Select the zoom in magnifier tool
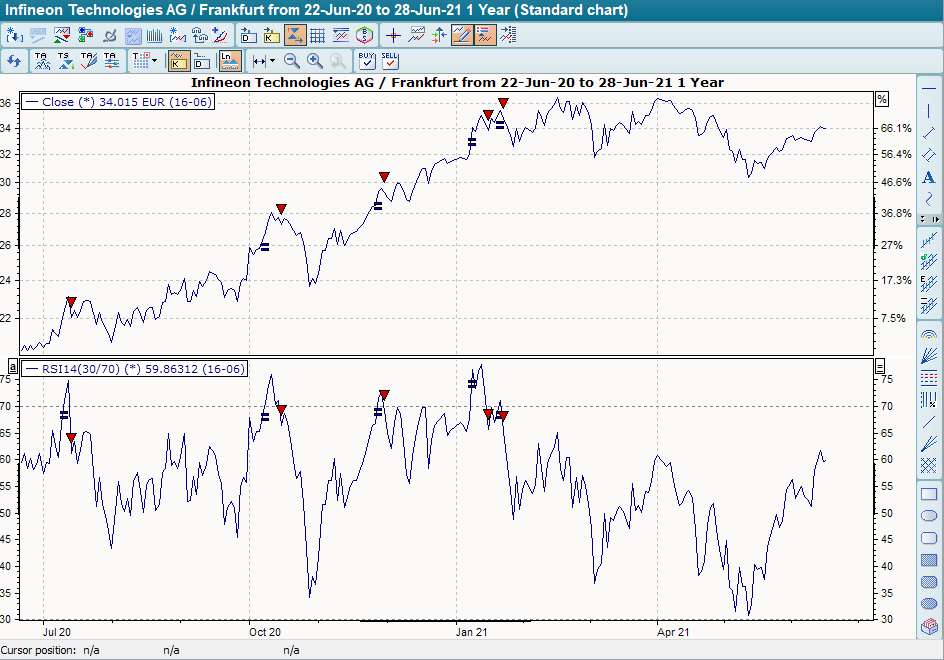This screenshot has height=660, width=944. (x=314, y=61)
